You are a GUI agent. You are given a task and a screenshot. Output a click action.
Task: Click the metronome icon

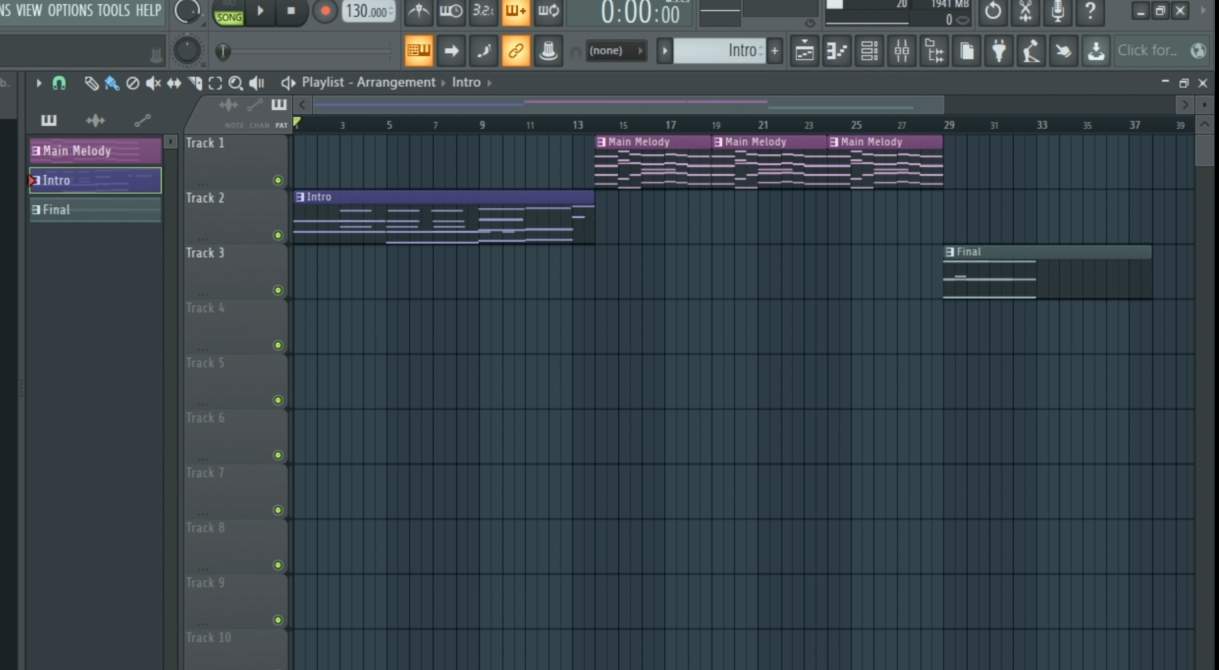coord(418,12)
